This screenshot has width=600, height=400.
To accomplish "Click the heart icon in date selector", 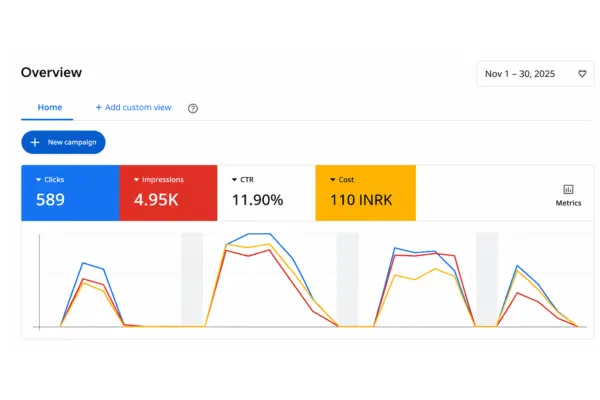I will click(582, 74).
